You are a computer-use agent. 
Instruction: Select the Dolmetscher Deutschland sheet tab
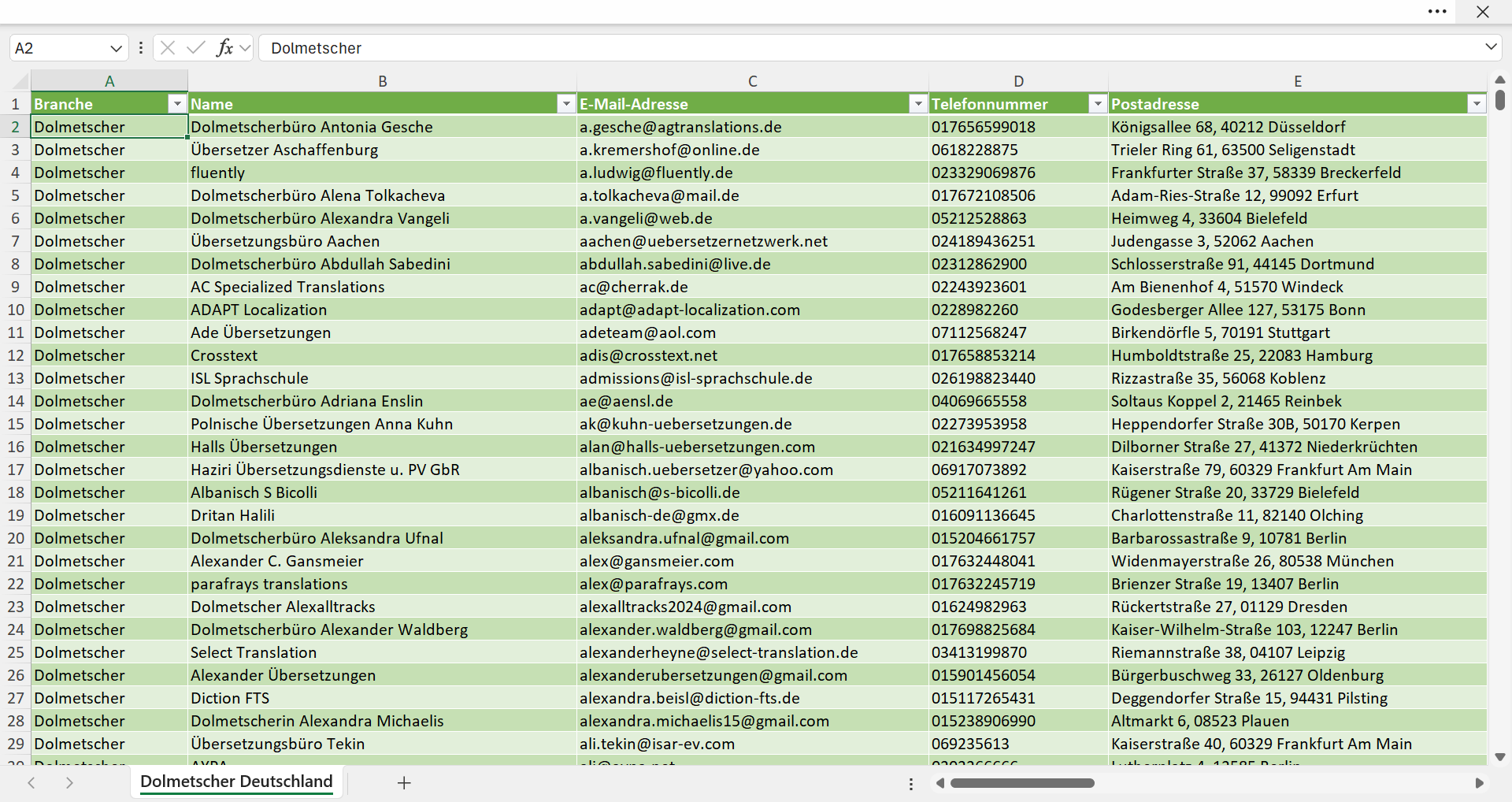tap(236, 782)
